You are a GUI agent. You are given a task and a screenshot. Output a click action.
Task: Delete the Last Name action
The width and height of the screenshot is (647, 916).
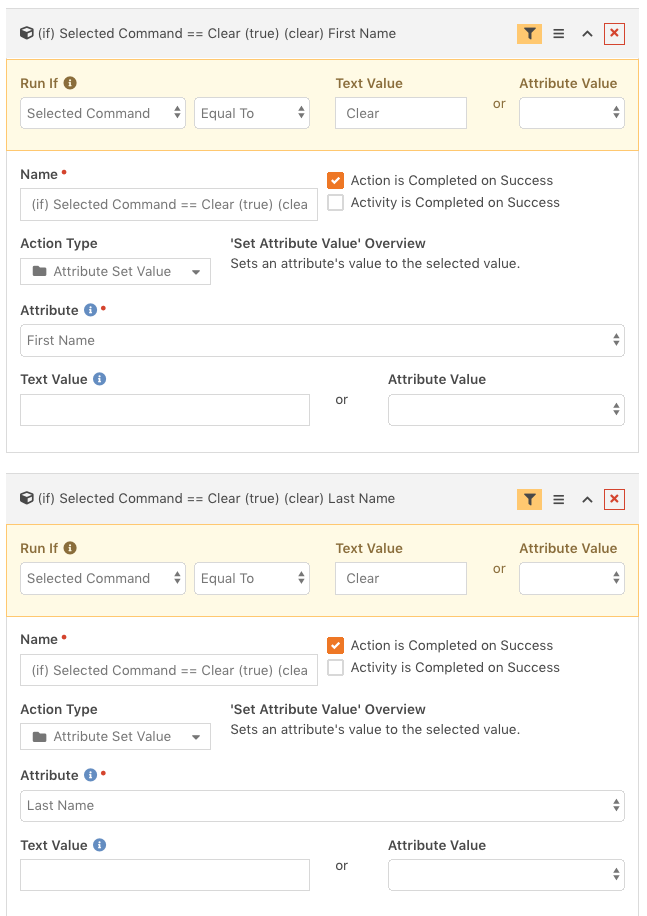tap(614, 499)
